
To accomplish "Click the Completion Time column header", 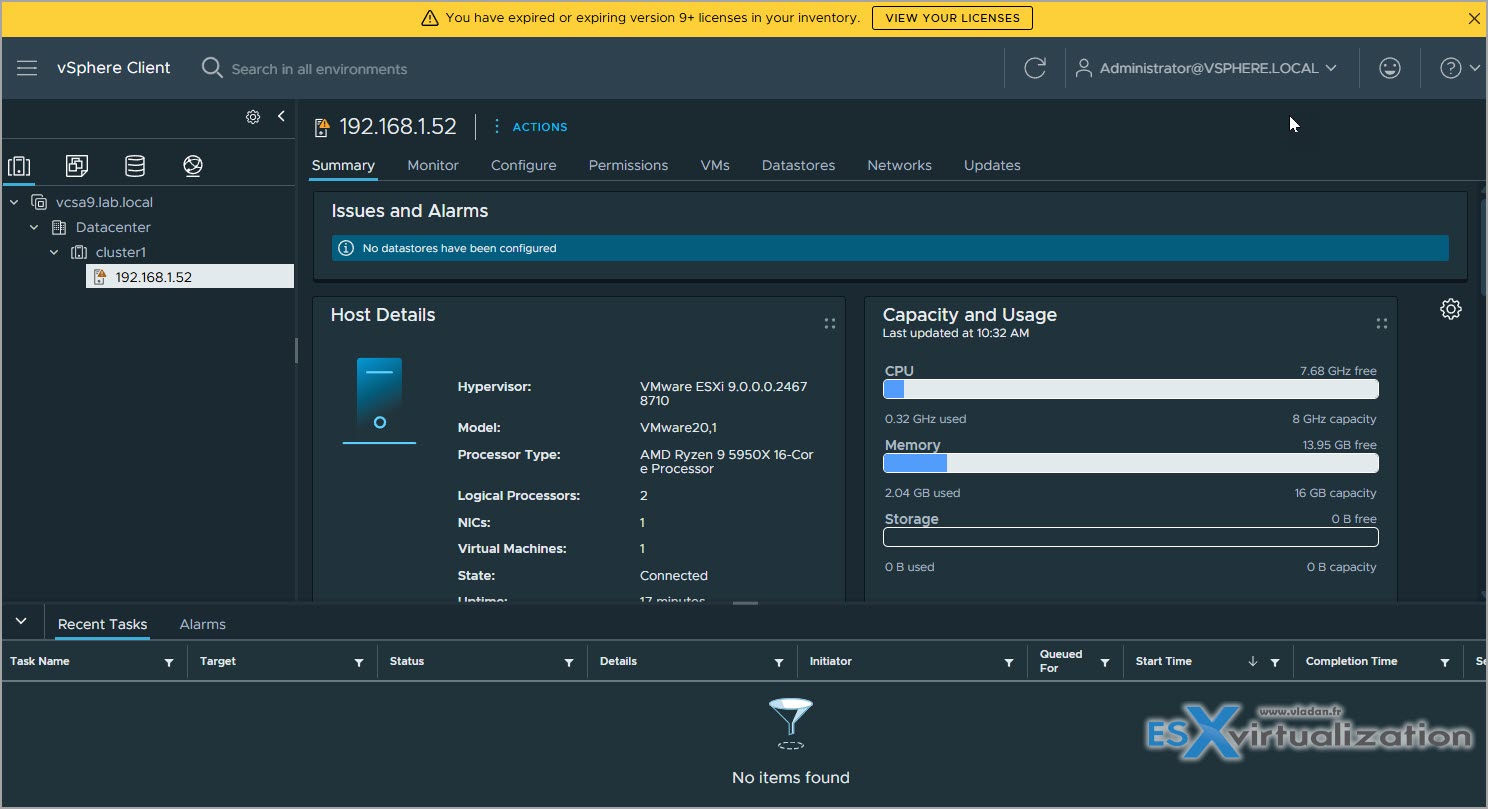I will [x=1352, y=661].
